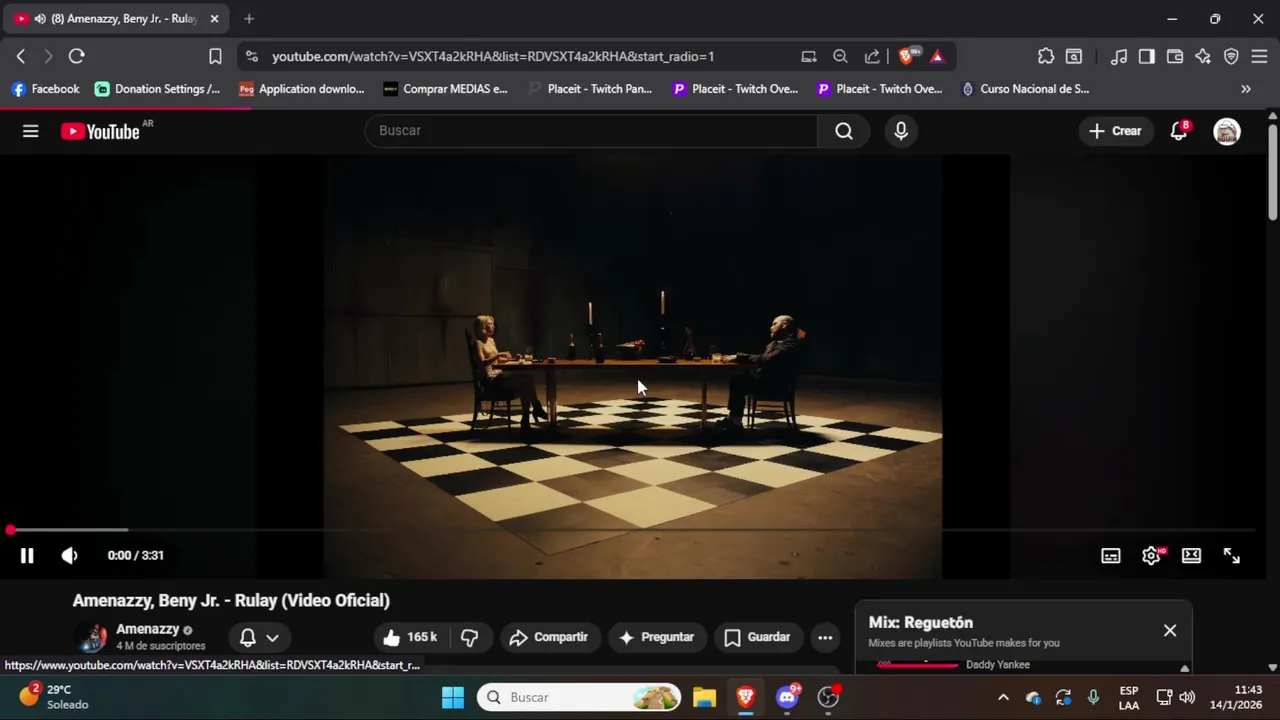Open the YouTube guide hamburger menu

coord(31,131)
